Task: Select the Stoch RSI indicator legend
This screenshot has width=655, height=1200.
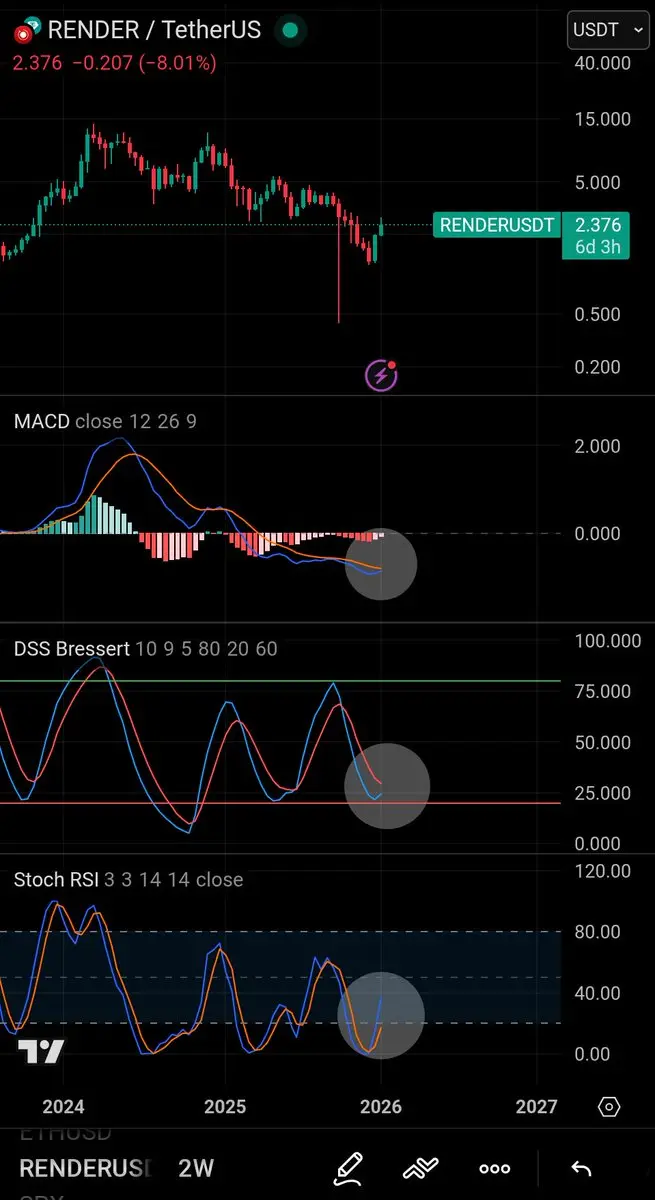Action: (128, 880)
